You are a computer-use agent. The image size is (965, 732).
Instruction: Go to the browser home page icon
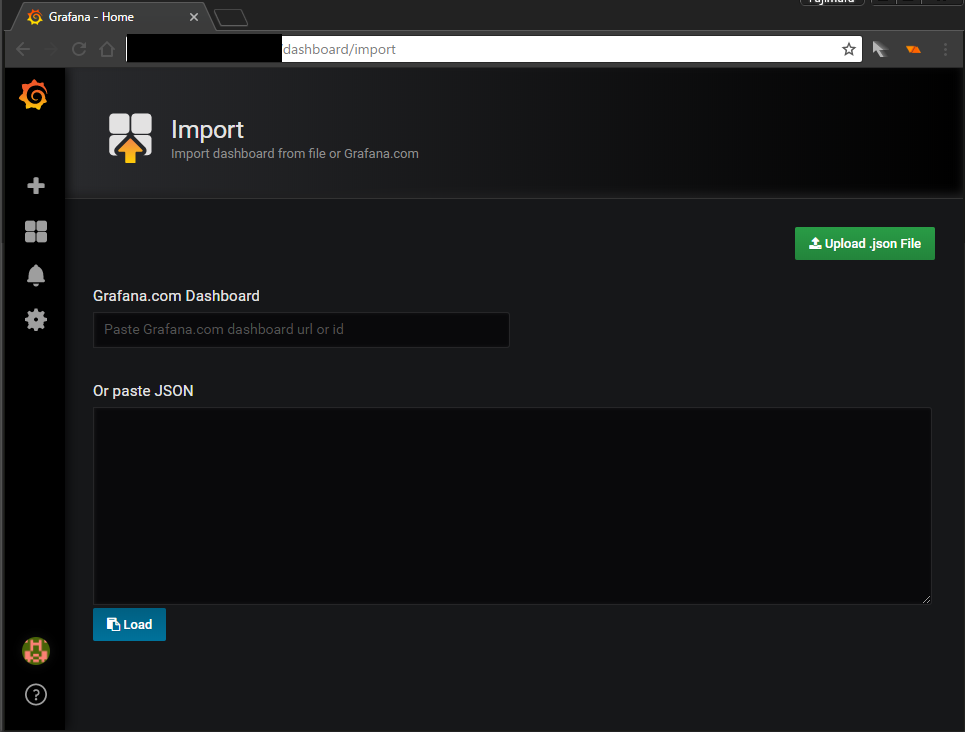pyautogui.click(x=107, y=49)
